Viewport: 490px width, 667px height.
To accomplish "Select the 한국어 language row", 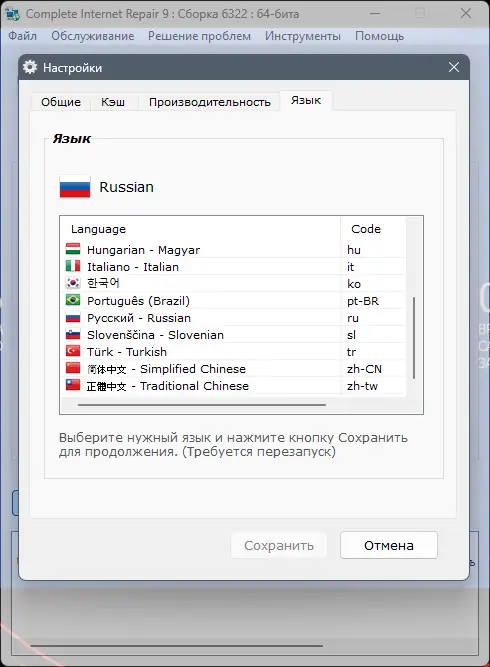I will pos(233,284).
